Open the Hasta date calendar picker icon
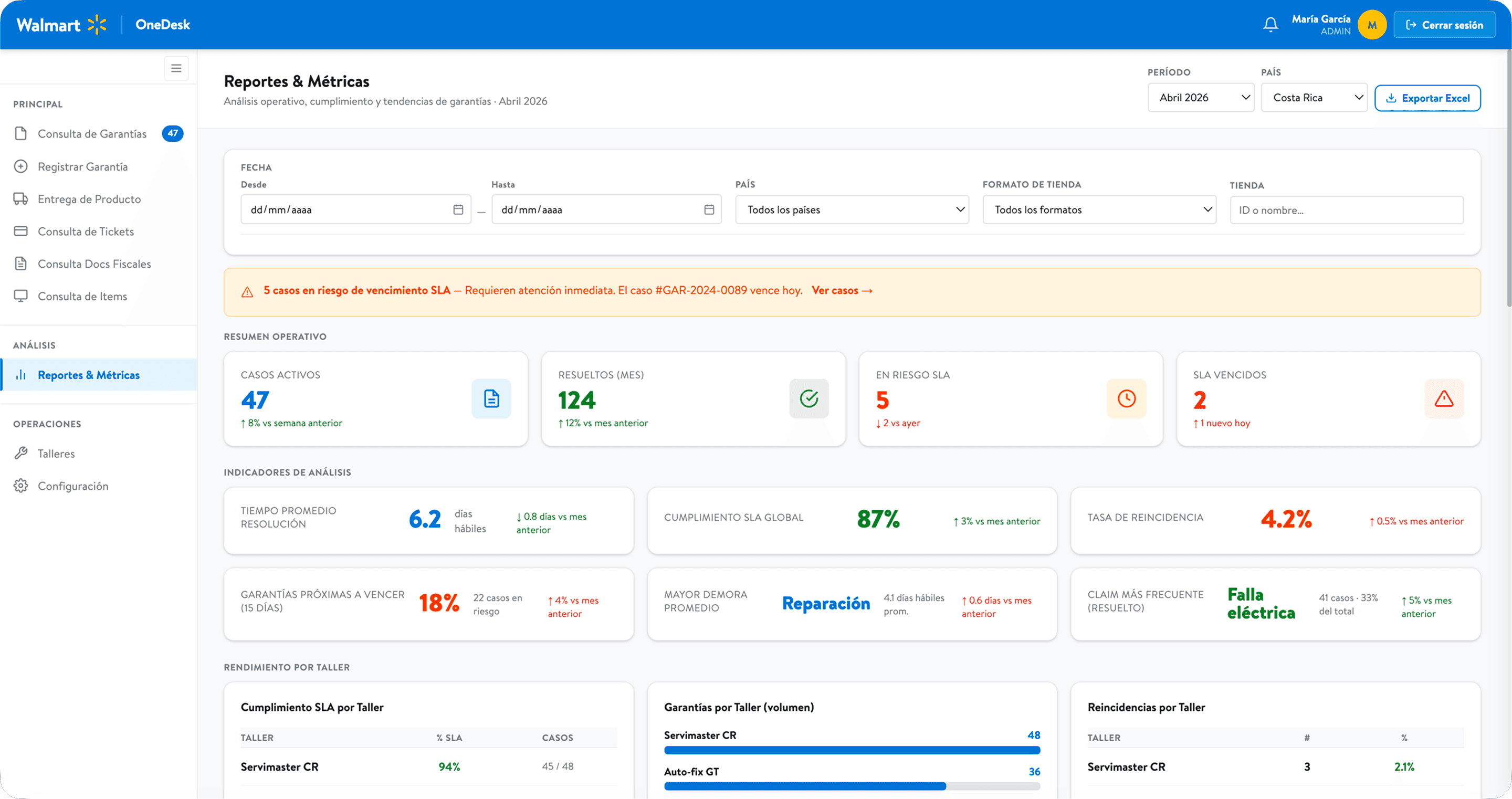The height and width of the screenshot is (799, 1512). pyautogui.click(x=709, y=209)
